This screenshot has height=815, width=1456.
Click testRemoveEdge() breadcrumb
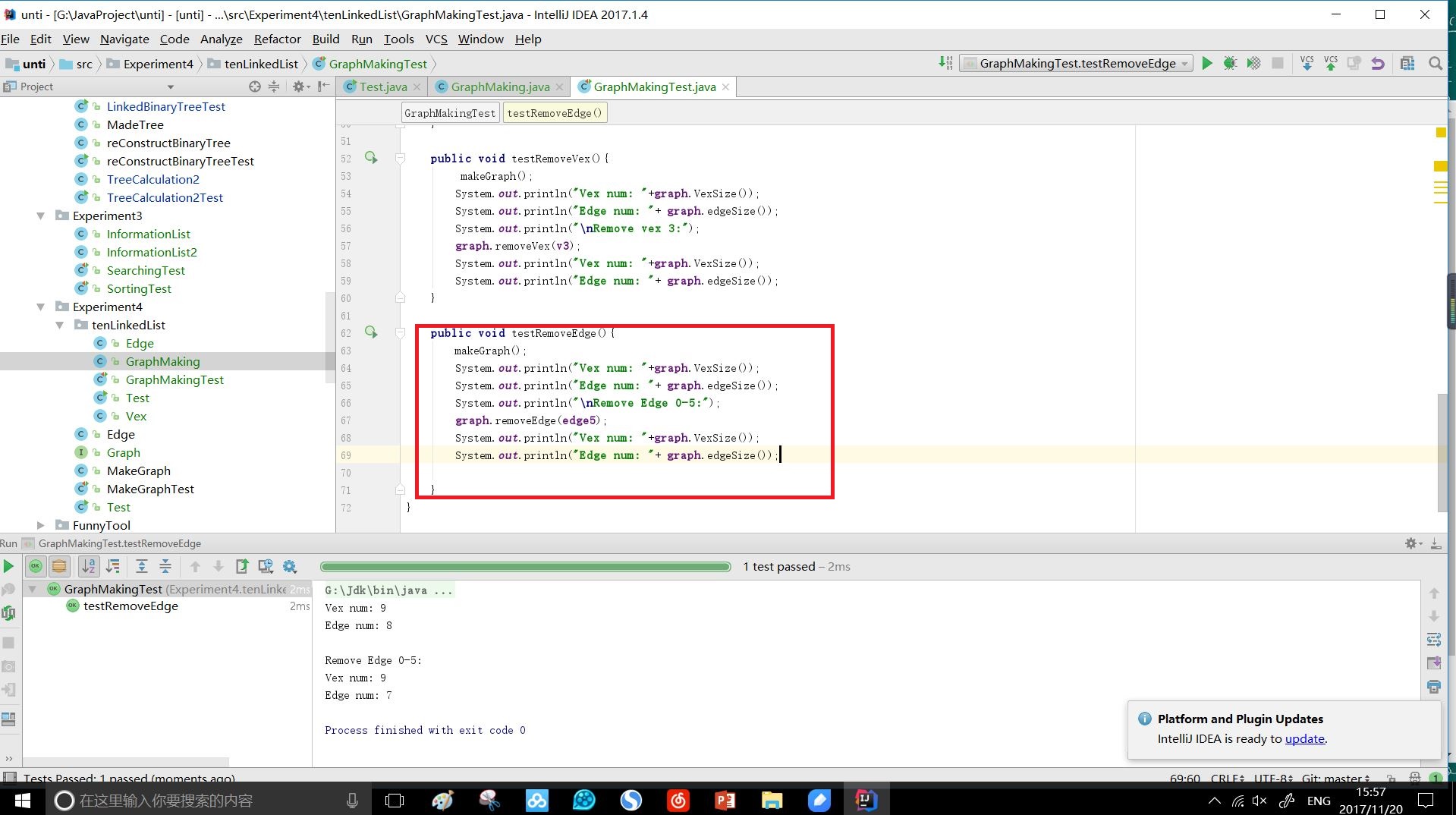[x=555, y=113]
